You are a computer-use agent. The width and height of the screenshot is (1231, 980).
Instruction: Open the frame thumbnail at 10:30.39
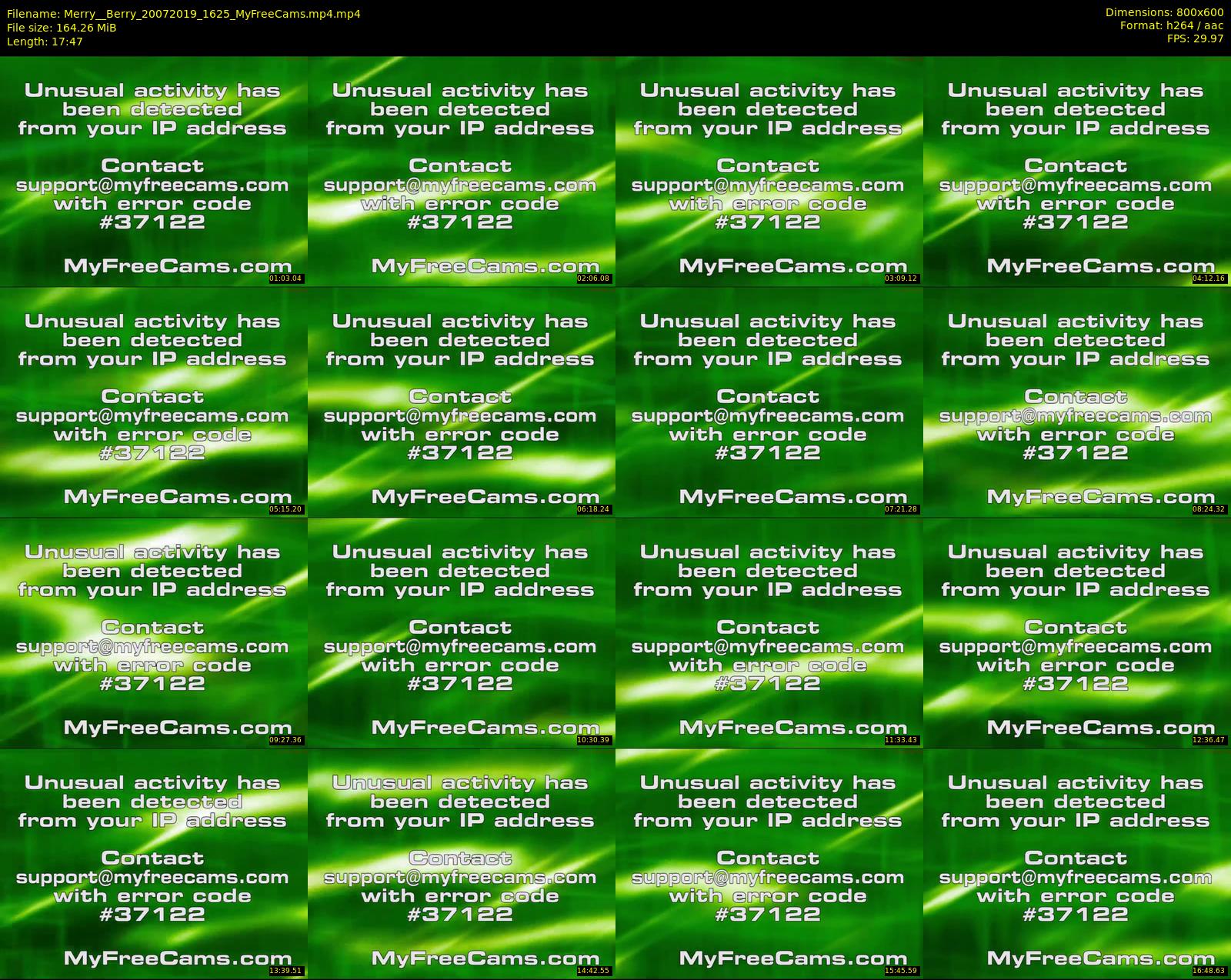462,632
